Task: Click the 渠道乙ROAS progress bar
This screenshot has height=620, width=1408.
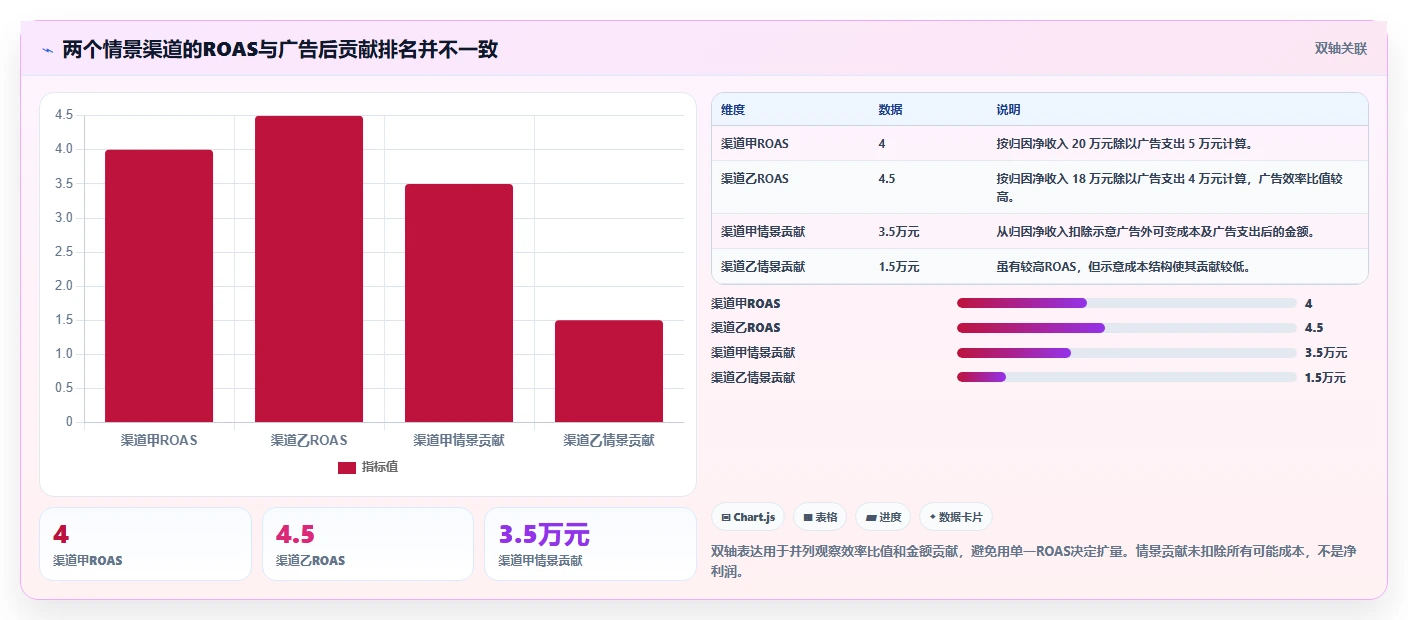Action: tap(1127, 328)
